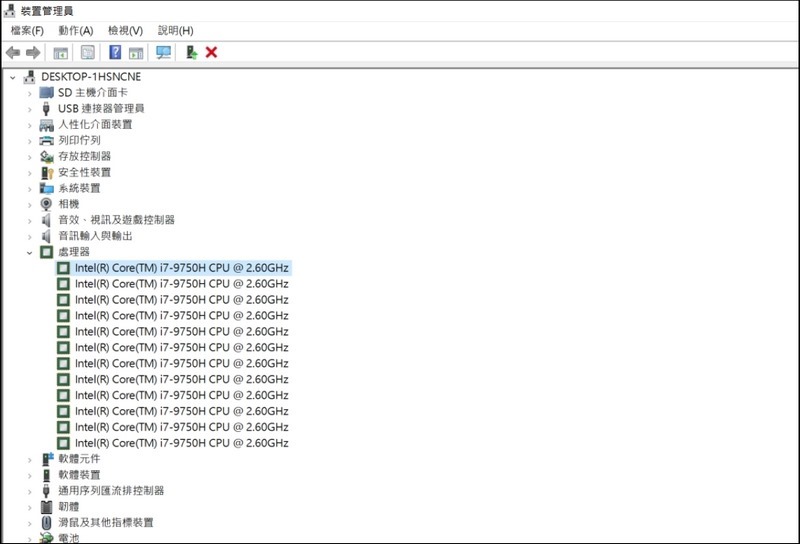This screenshot has width=800, height=544.
Task: Collapse the DESKTOP-1HSNCNE root node
Action: [13, 78]
